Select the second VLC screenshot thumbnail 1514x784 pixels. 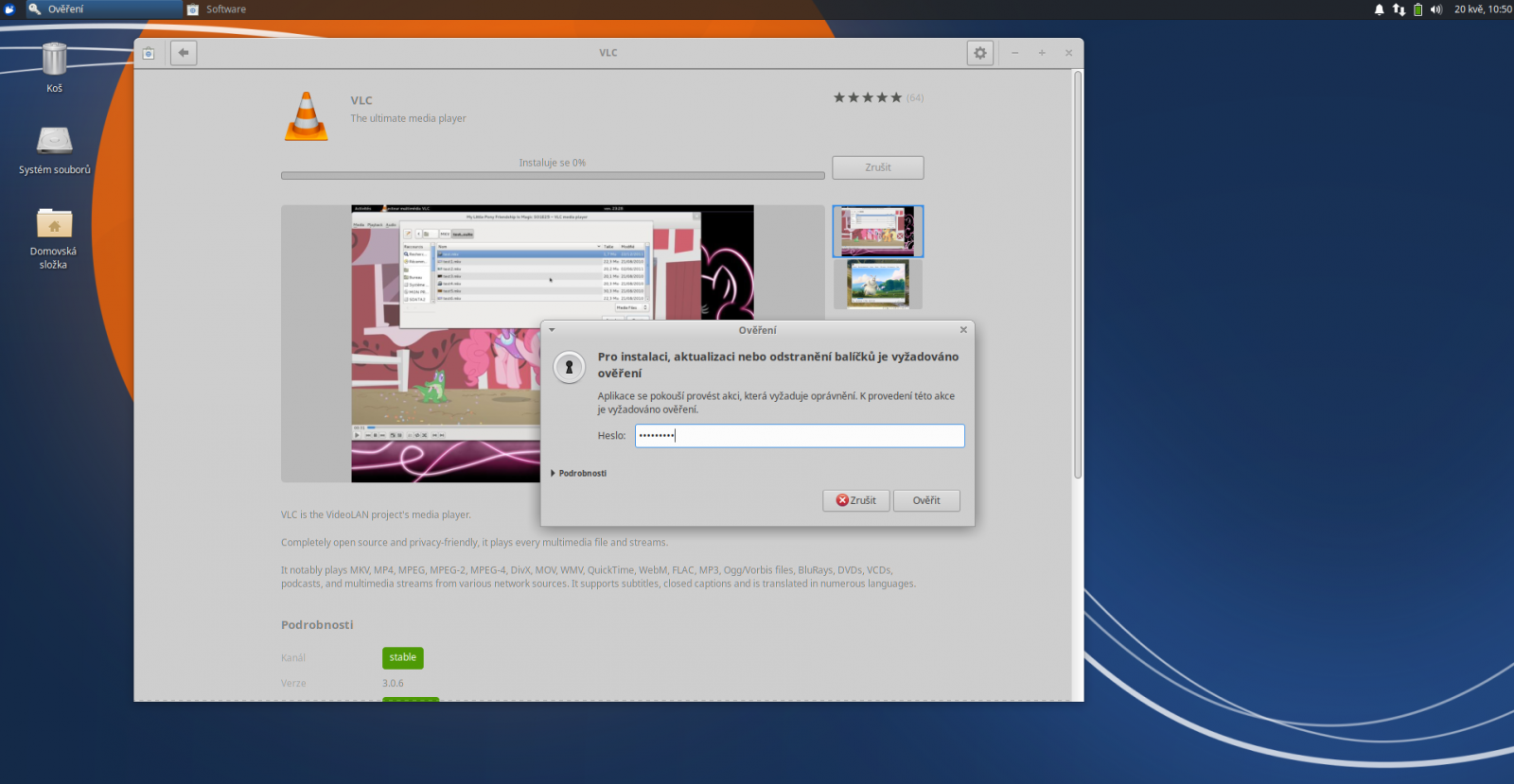(x=878, y=284)
